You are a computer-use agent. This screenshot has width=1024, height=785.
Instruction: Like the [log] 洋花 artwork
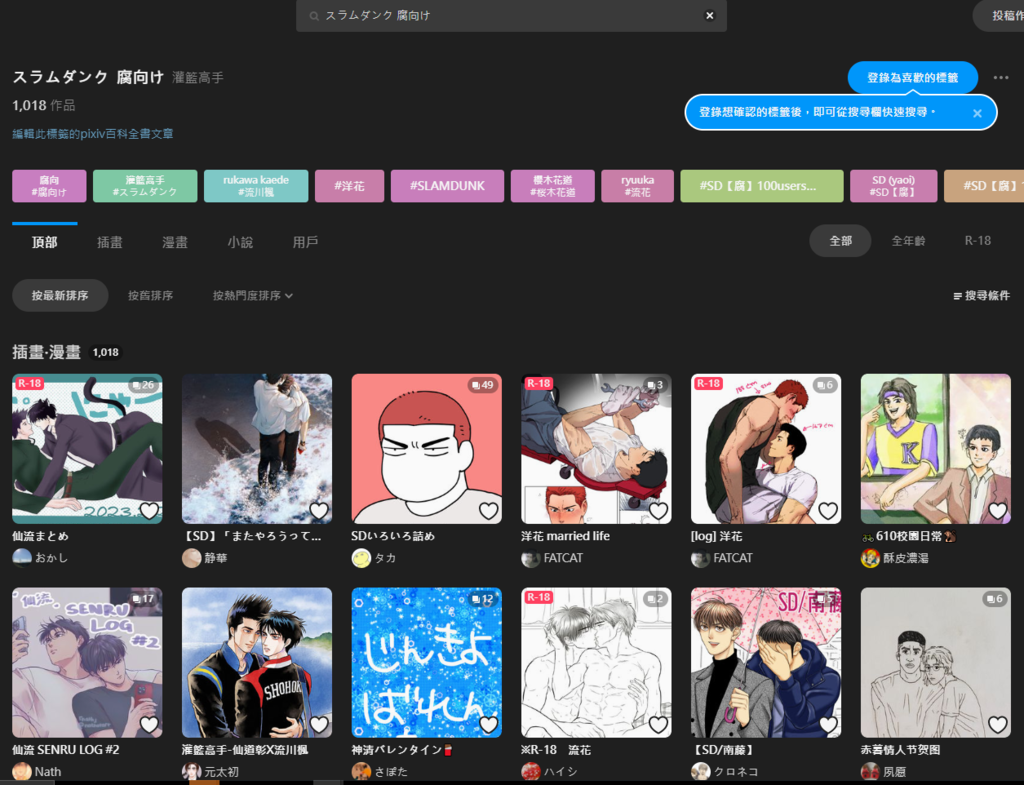pyautogui.click(x=828, y=510)
